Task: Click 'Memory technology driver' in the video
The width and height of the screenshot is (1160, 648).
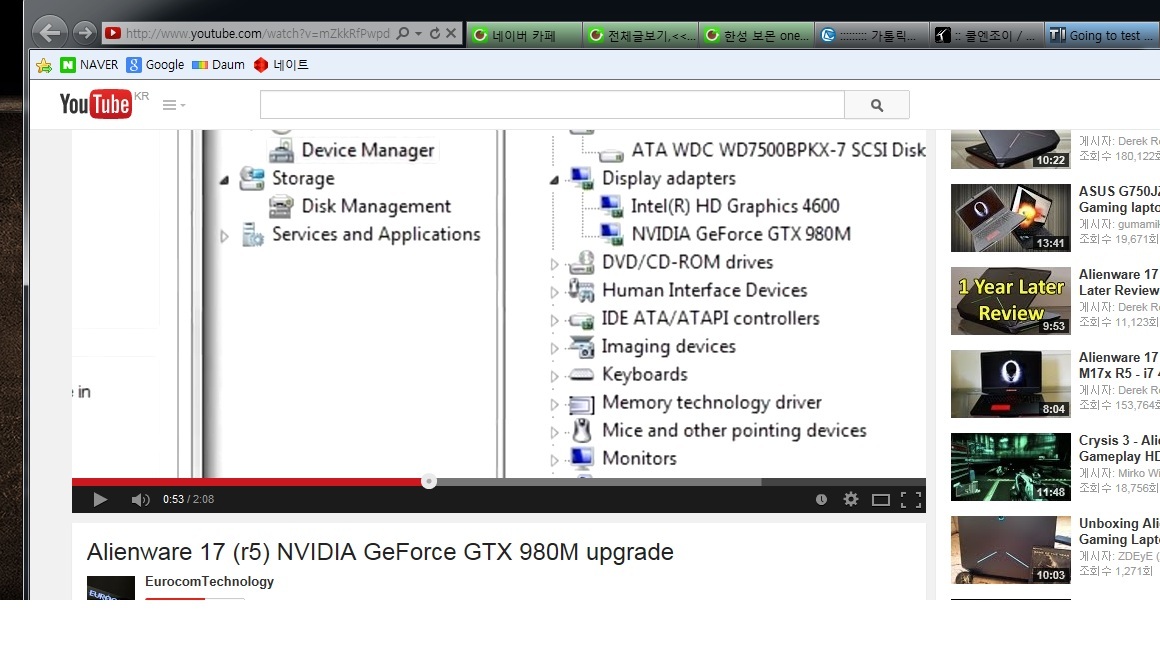Action: [x=712, y=402]
